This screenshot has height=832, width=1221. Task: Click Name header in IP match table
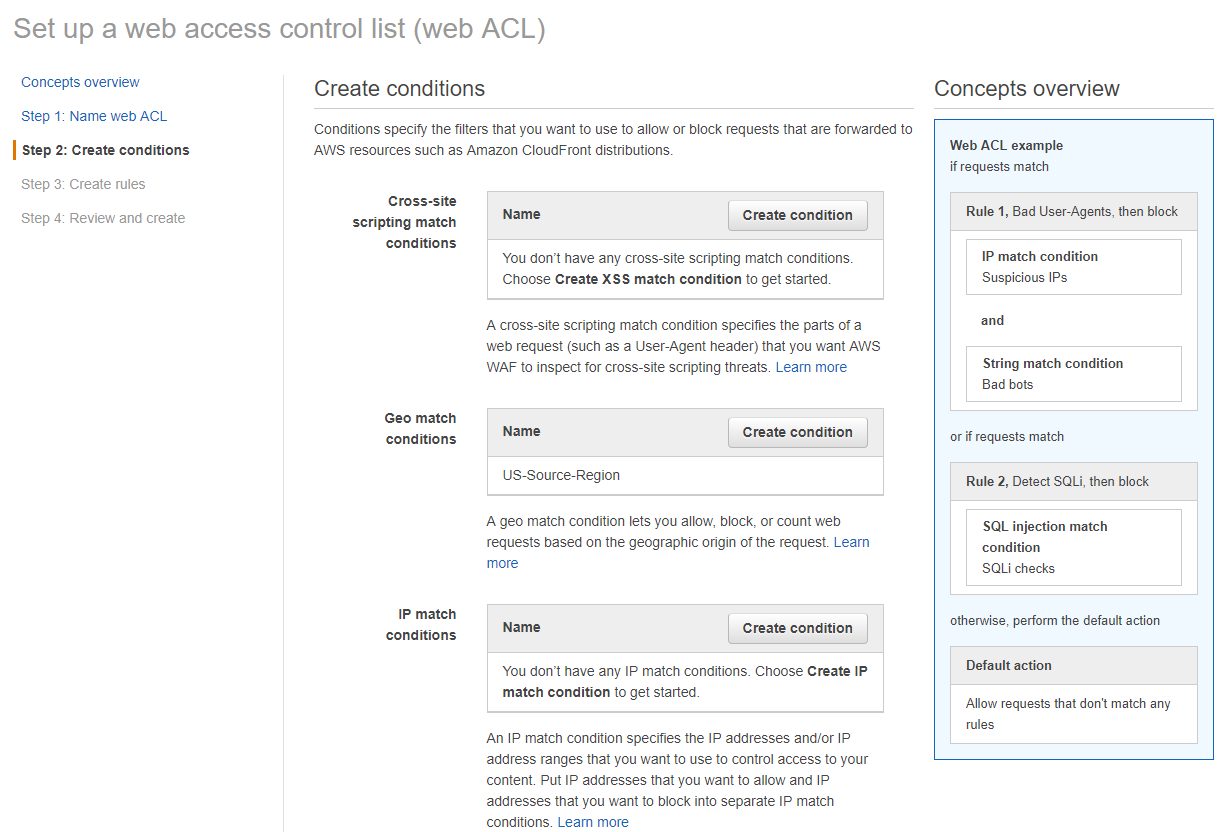521,627
